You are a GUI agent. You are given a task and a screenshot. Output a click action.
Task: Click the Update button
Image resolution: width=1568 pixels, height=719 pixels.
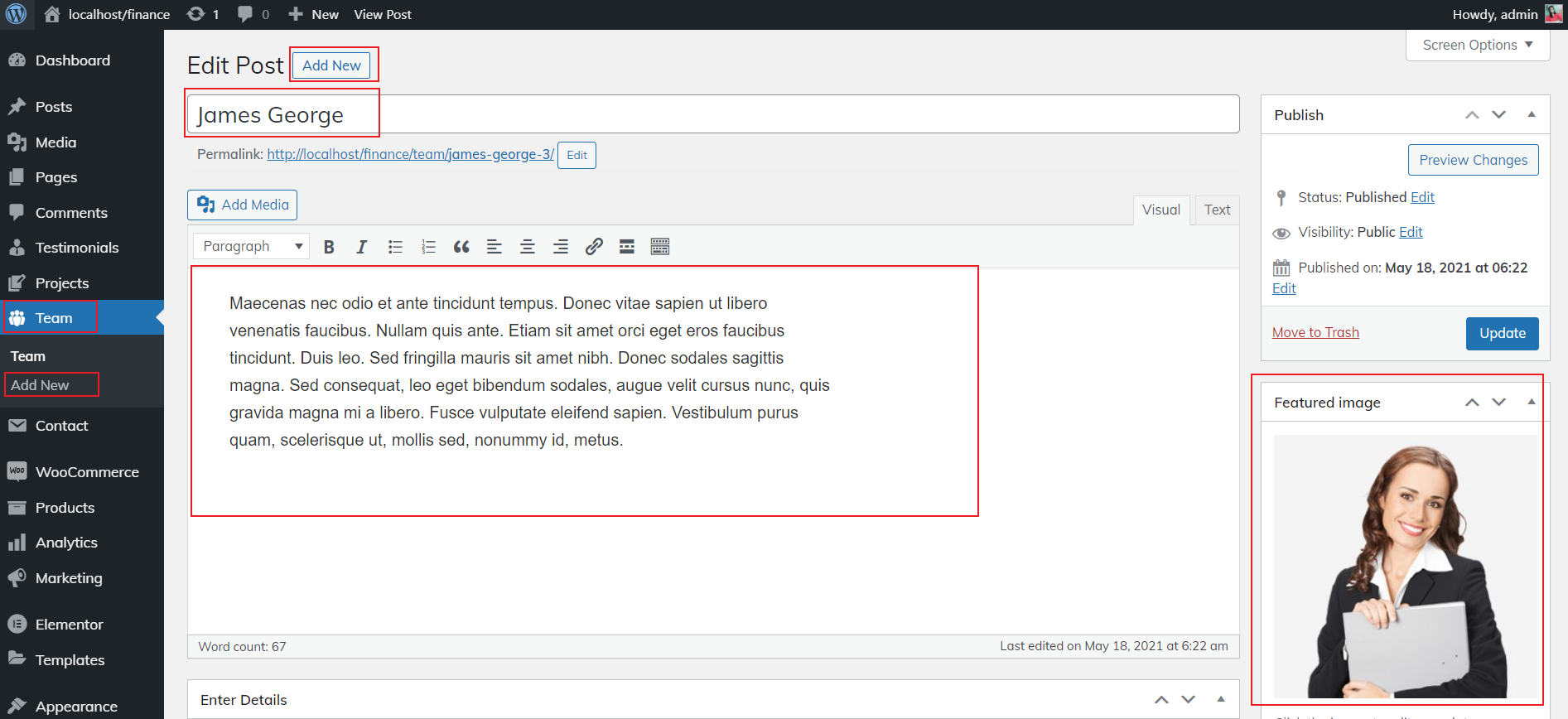point(1502,333)
